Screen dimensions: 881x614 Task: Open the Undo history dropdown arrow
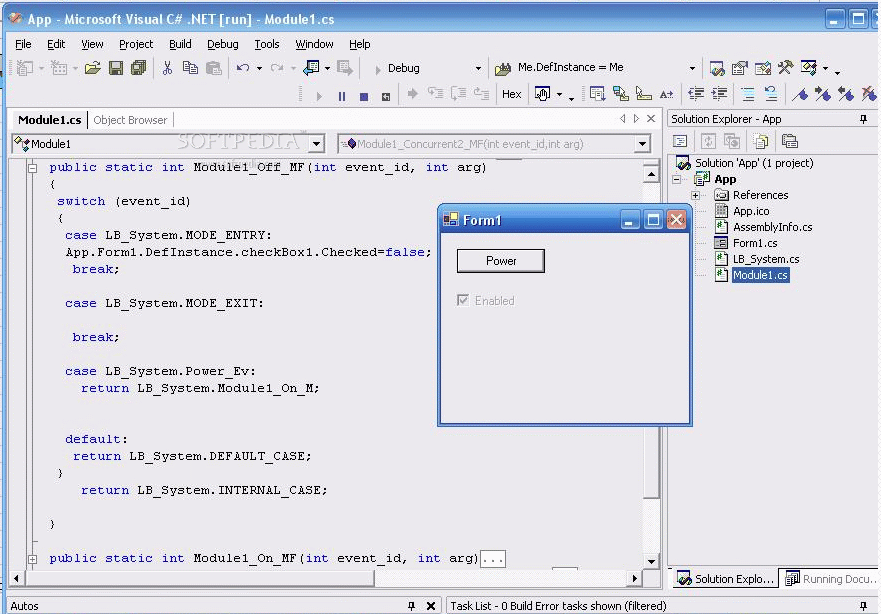(x=260, y=69)
